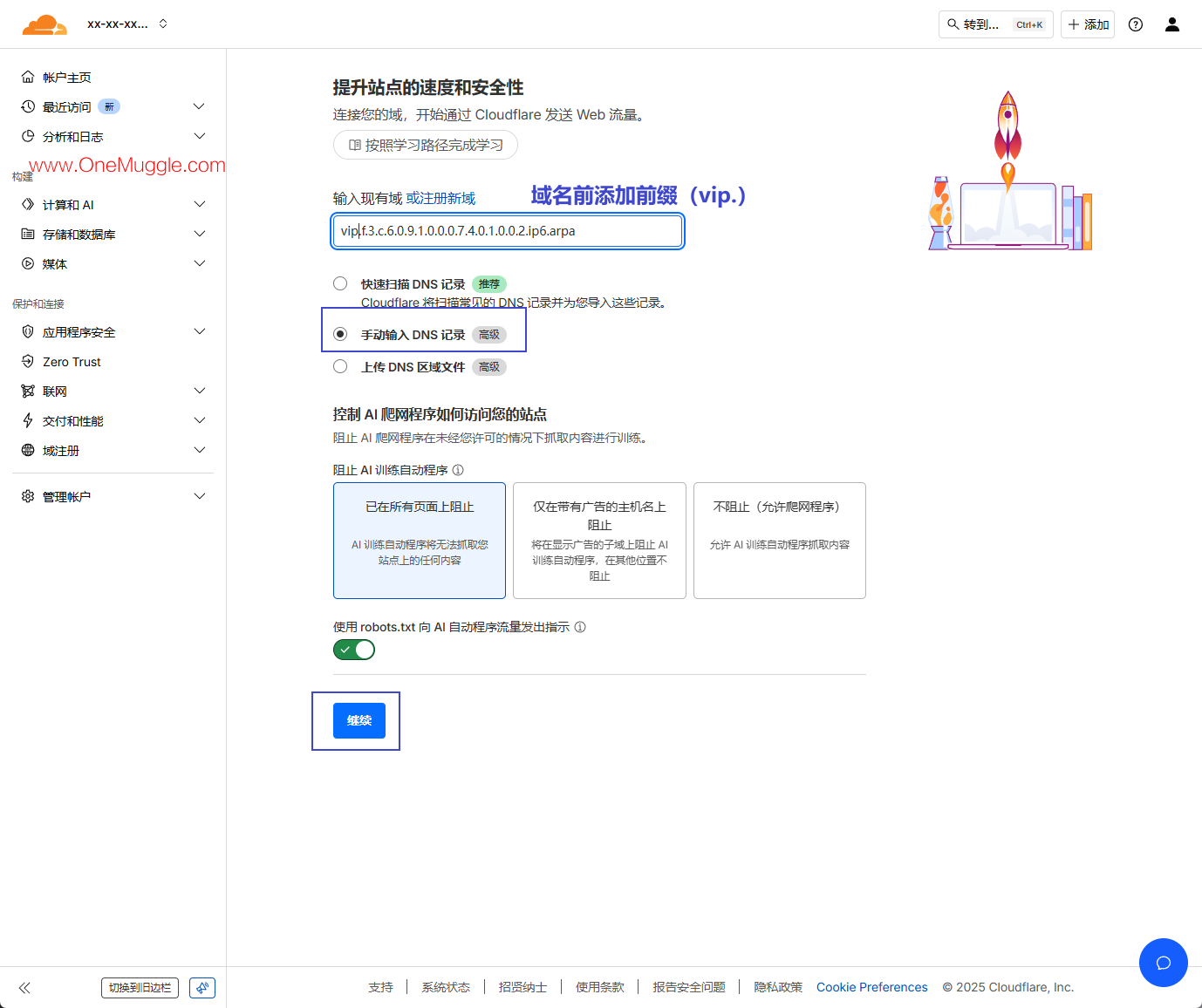Choose the 已在所有页面上阻止 option card
Screen dimensions: 1202x1008
[x=420, y=541]
